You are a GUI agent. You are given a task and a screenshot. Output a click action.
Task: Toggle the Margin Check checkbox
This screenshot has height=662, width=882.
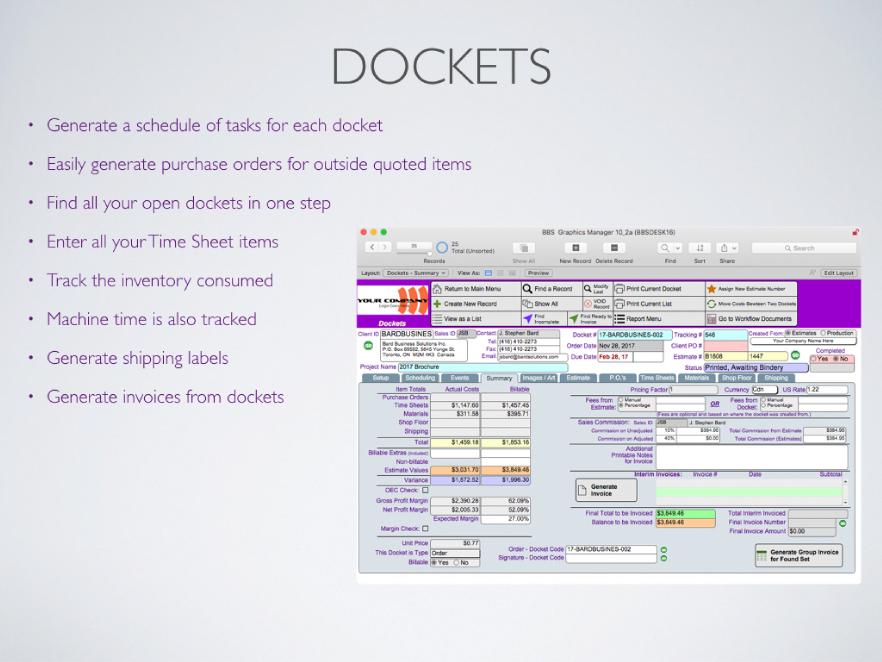pyautogui.click(x=425, y=529)
